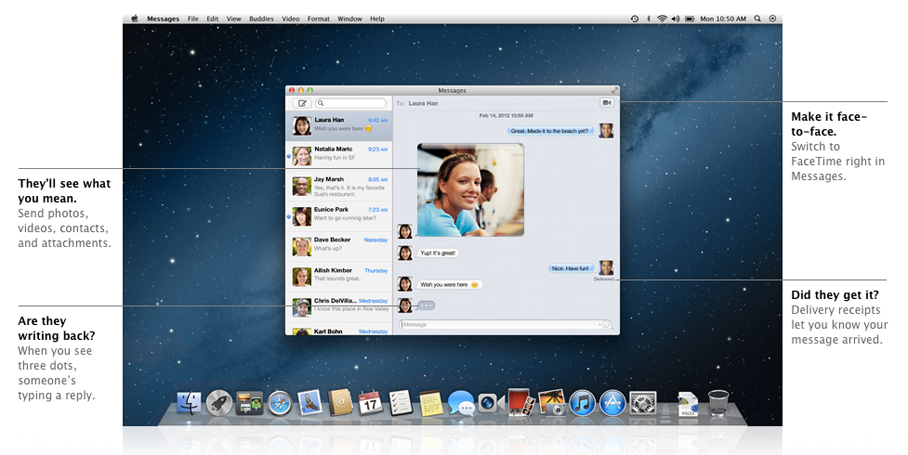Open Notes yellow pad in dock
The image size is (908, 455).
click(x=430, y=403)
